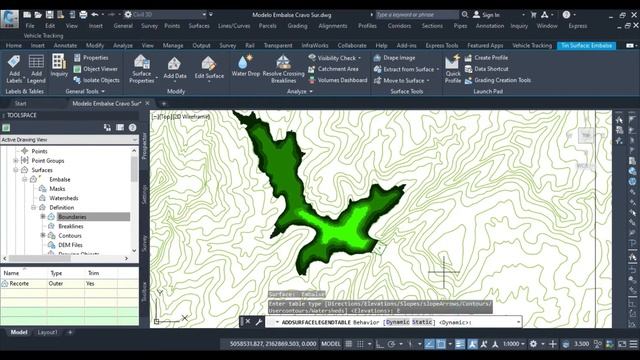Select the Recorte boundary row
Screen dimensions: 640x360
pos(69,283)
